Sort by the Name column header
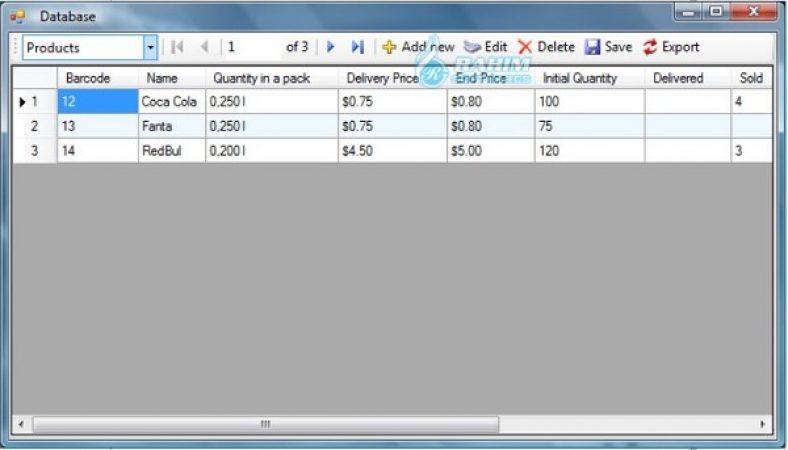The height and width of the screenshot is (450, 788). tap(171, 78)
